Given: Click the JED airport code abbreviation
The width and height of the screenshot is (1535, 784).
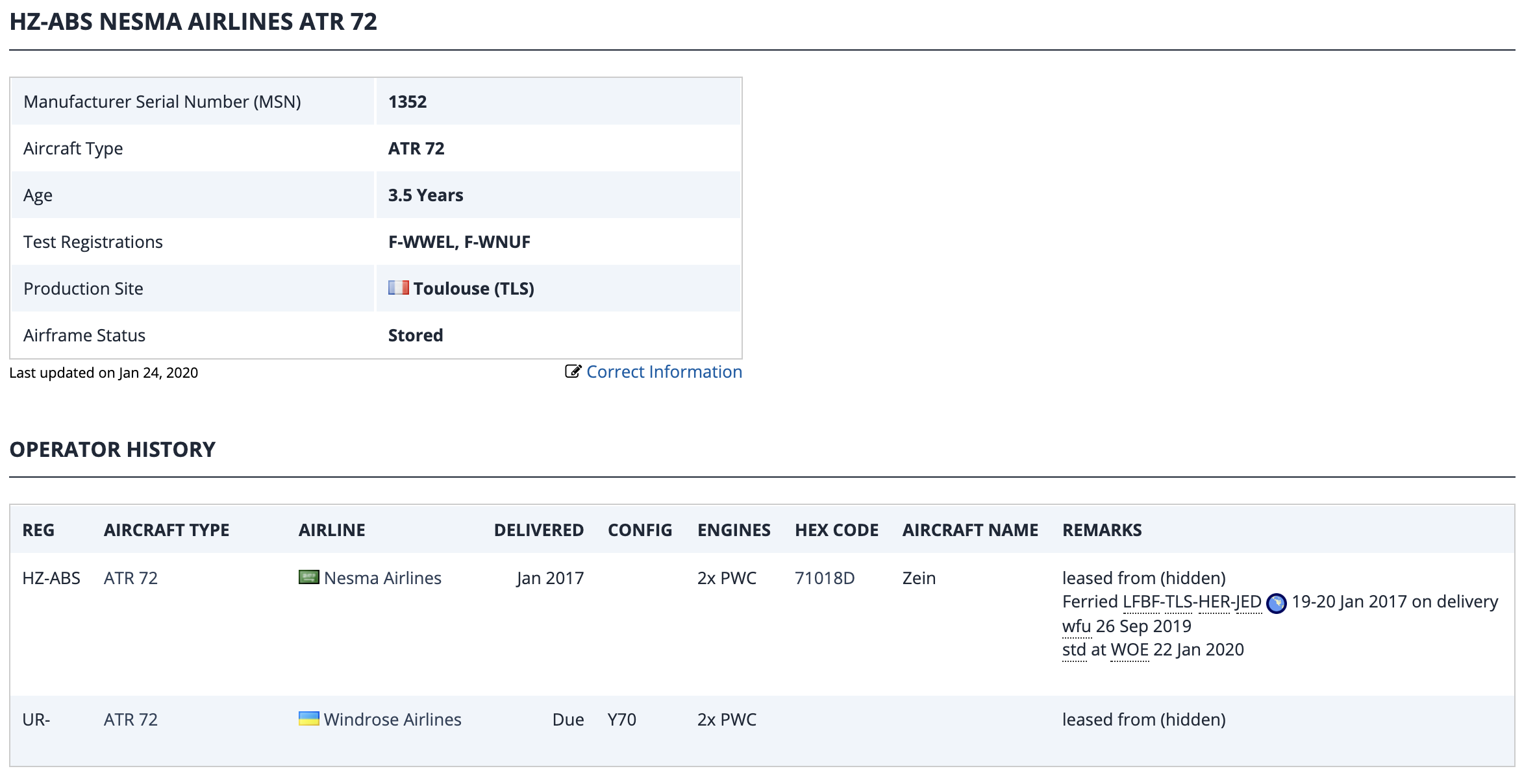Looking at the screenshot, I should [x=1248, y=602].
